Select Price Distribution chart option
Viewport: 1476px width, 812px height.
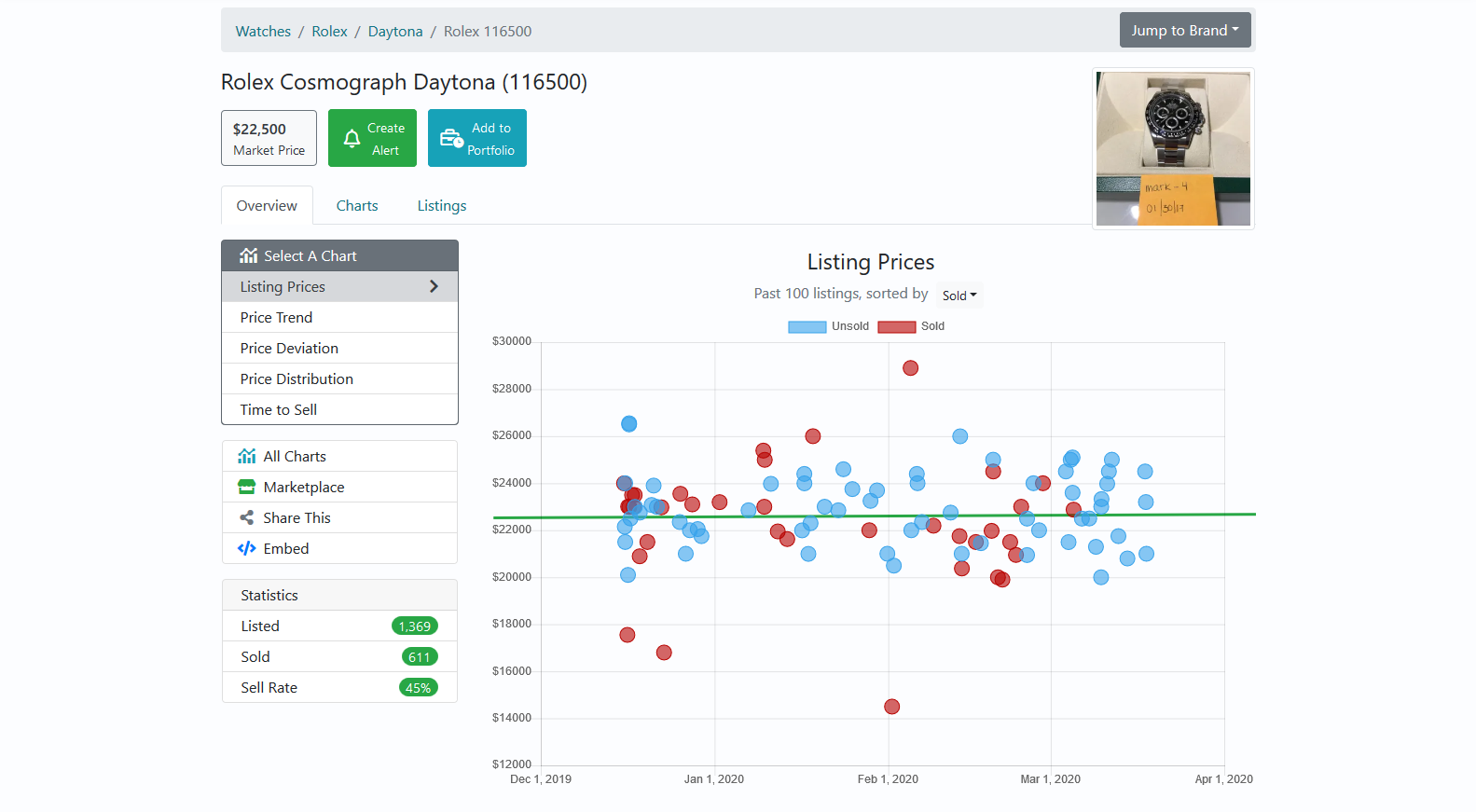339,378
